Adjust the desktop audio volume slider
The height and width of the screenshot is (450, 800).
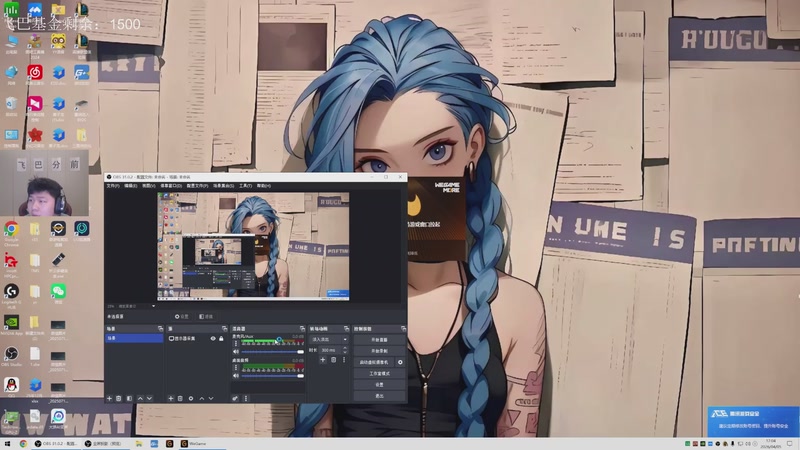coord(272,376)
